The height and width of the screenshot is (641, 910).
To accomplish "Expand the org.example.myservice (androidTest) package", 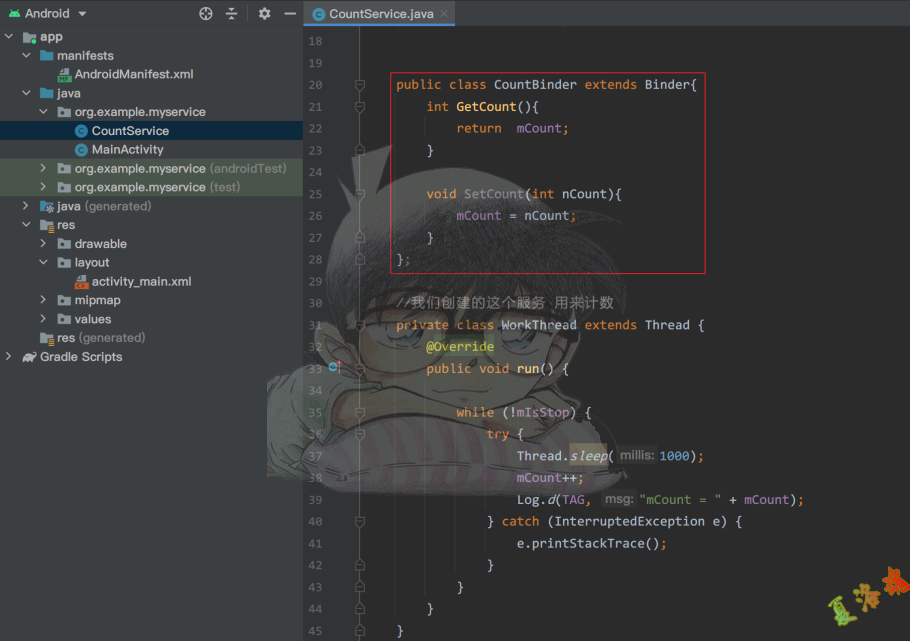I will pyautogui.click(x=43, y=169).
